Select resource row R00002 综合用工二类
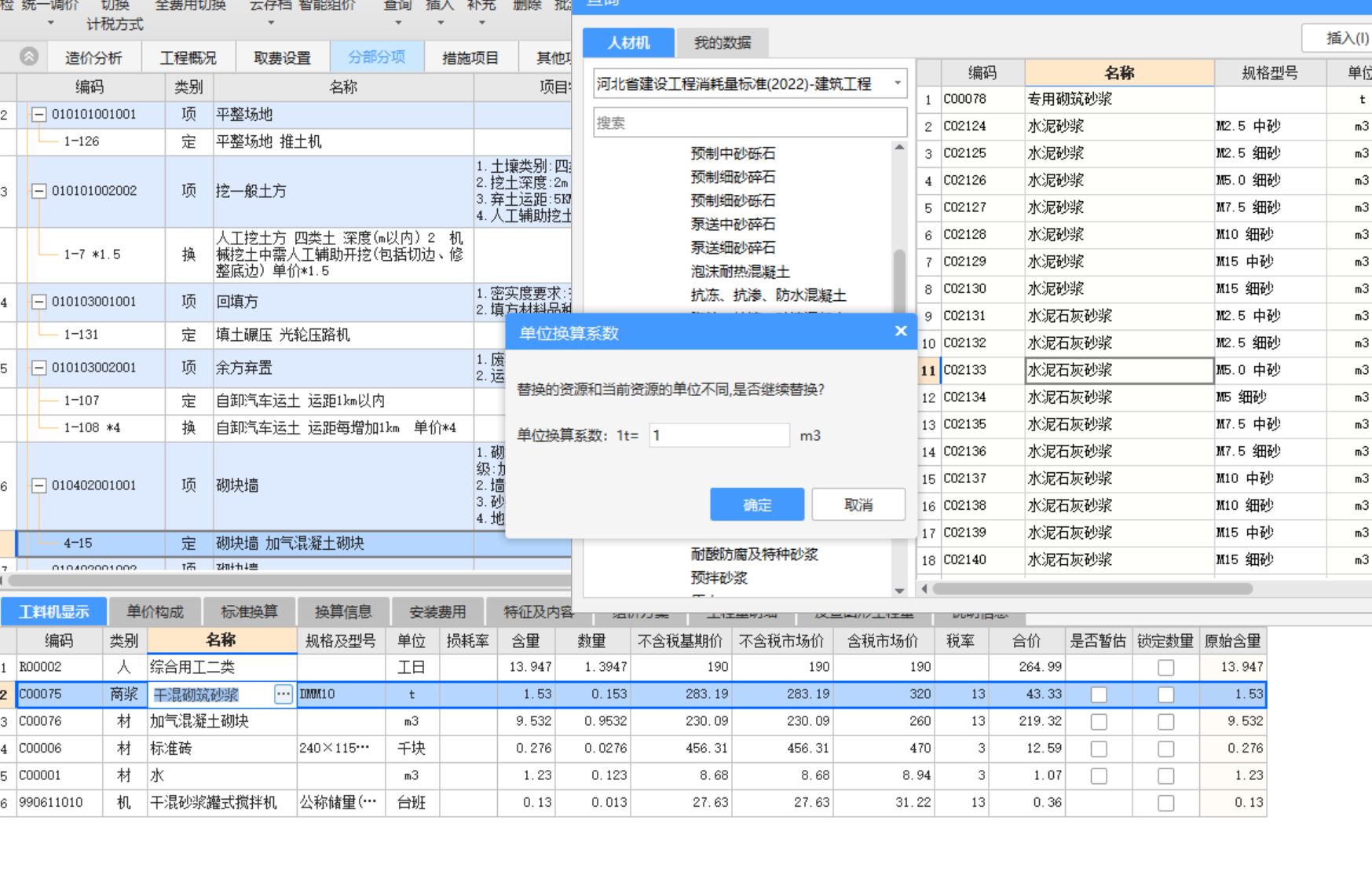 click(633, 667)
